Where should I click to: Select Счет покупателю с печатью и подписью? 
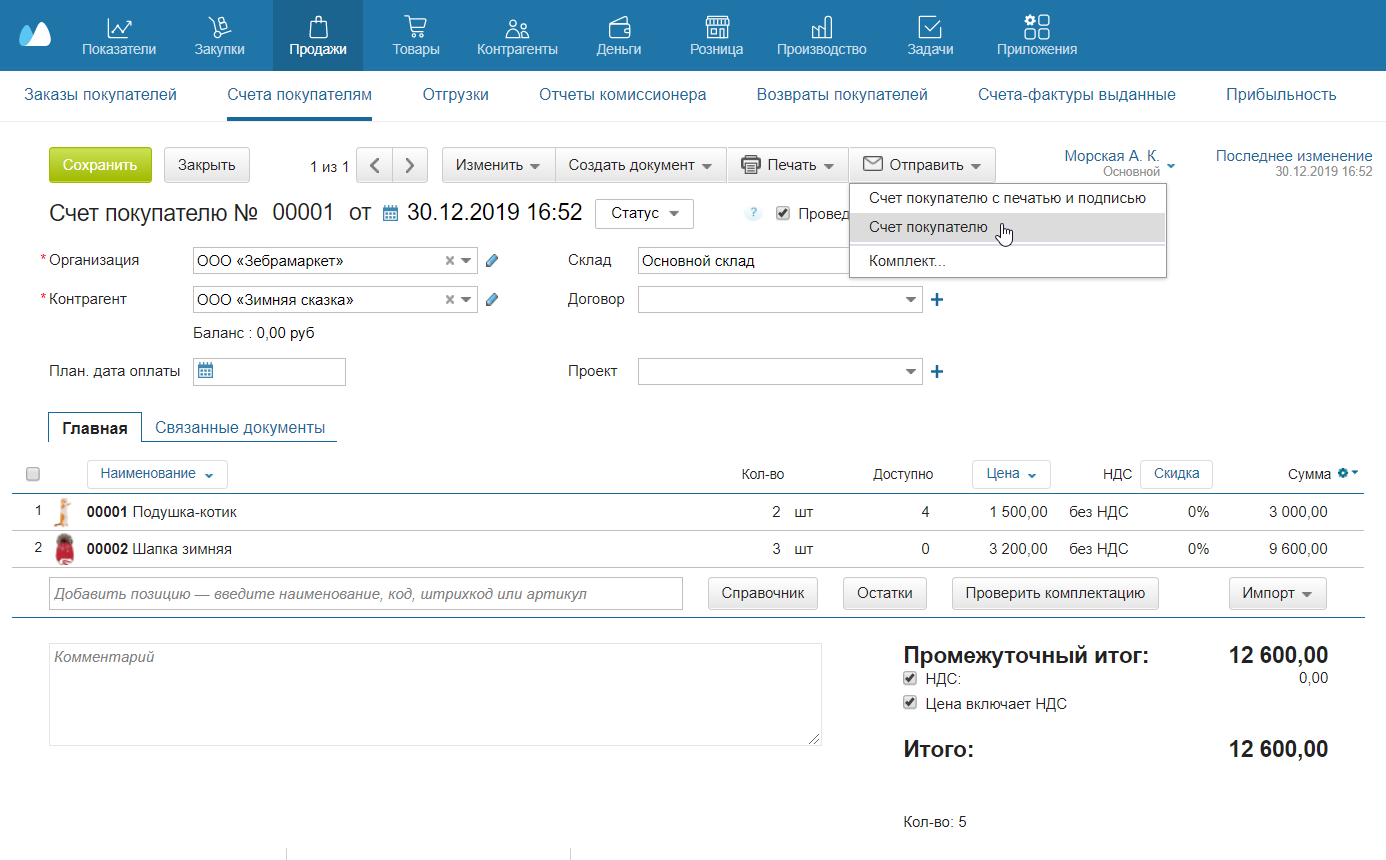1007,198
